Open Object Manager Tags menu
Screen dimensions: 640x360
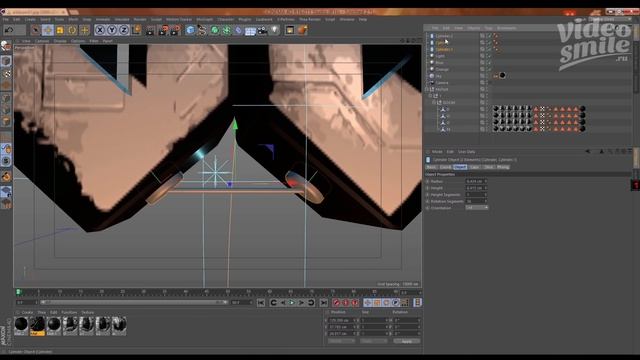[488, 28]
